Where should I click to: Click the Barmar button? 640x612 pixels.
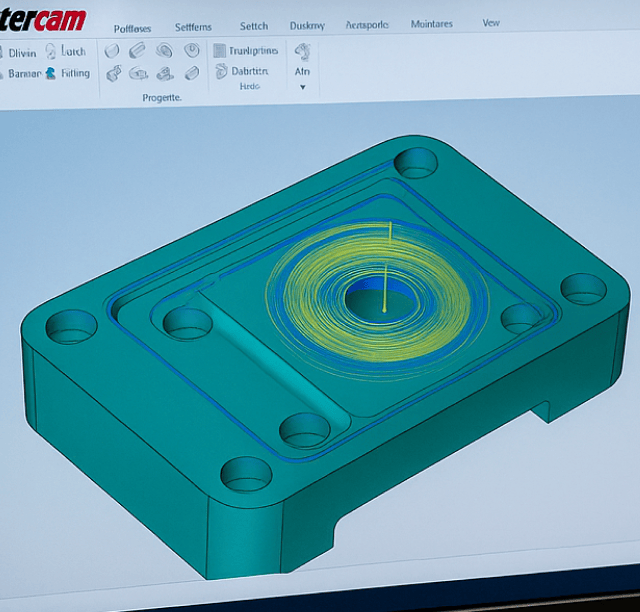[21, 73]
